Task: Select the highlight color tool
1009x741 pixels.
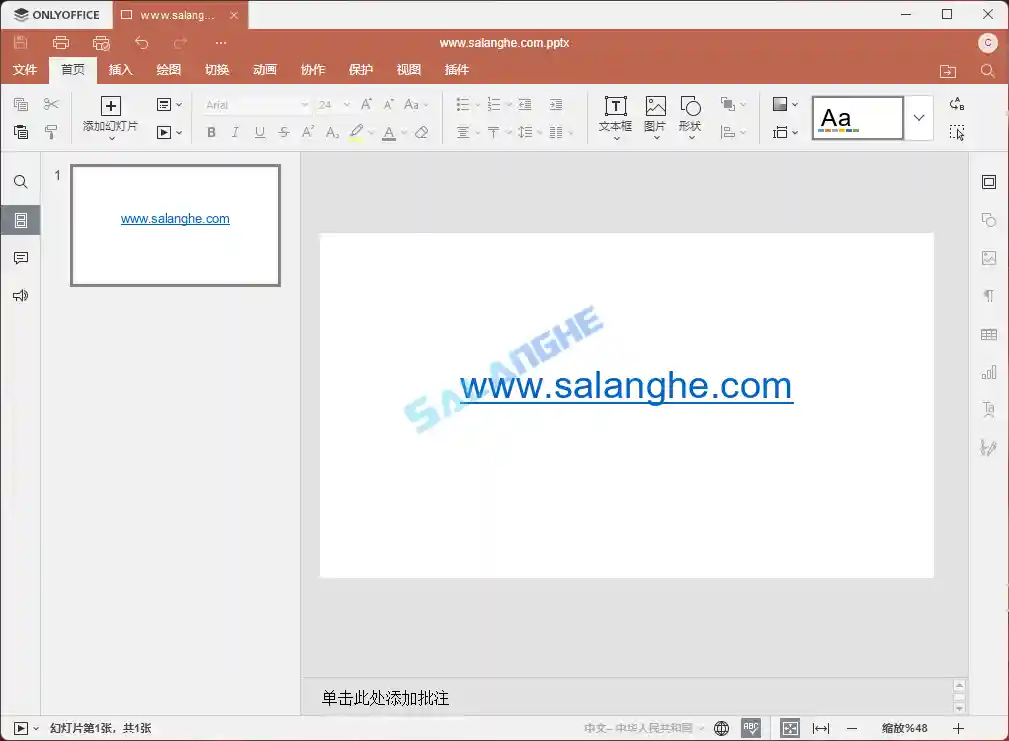Action: 358,132
